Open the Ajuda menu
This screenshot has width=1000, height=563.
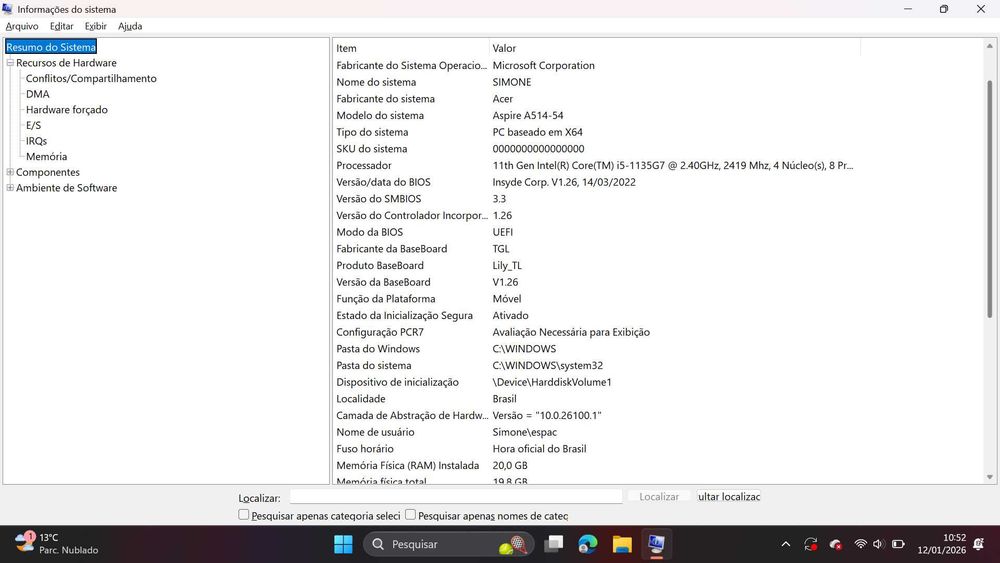click(130, 26)
